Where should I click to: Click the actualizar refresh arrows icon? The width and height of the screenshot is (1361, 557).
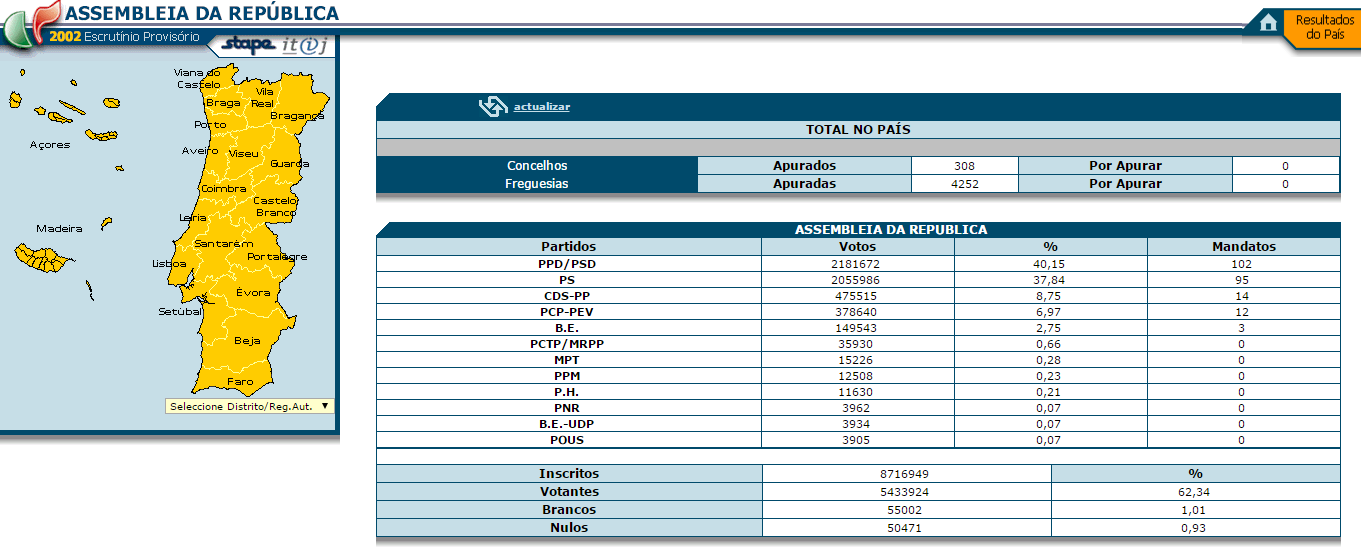pos(493,107)
